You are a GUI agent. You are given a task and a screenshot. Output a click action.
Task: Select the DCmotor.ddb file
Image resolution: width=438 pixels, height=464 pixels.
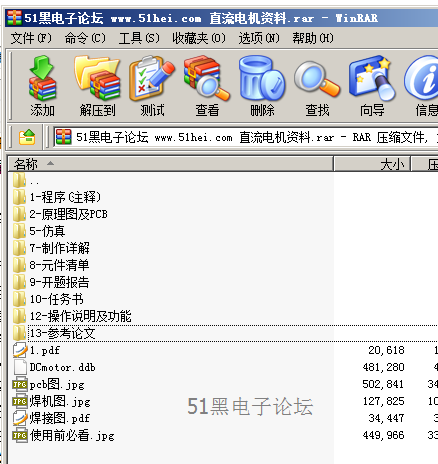62,367
